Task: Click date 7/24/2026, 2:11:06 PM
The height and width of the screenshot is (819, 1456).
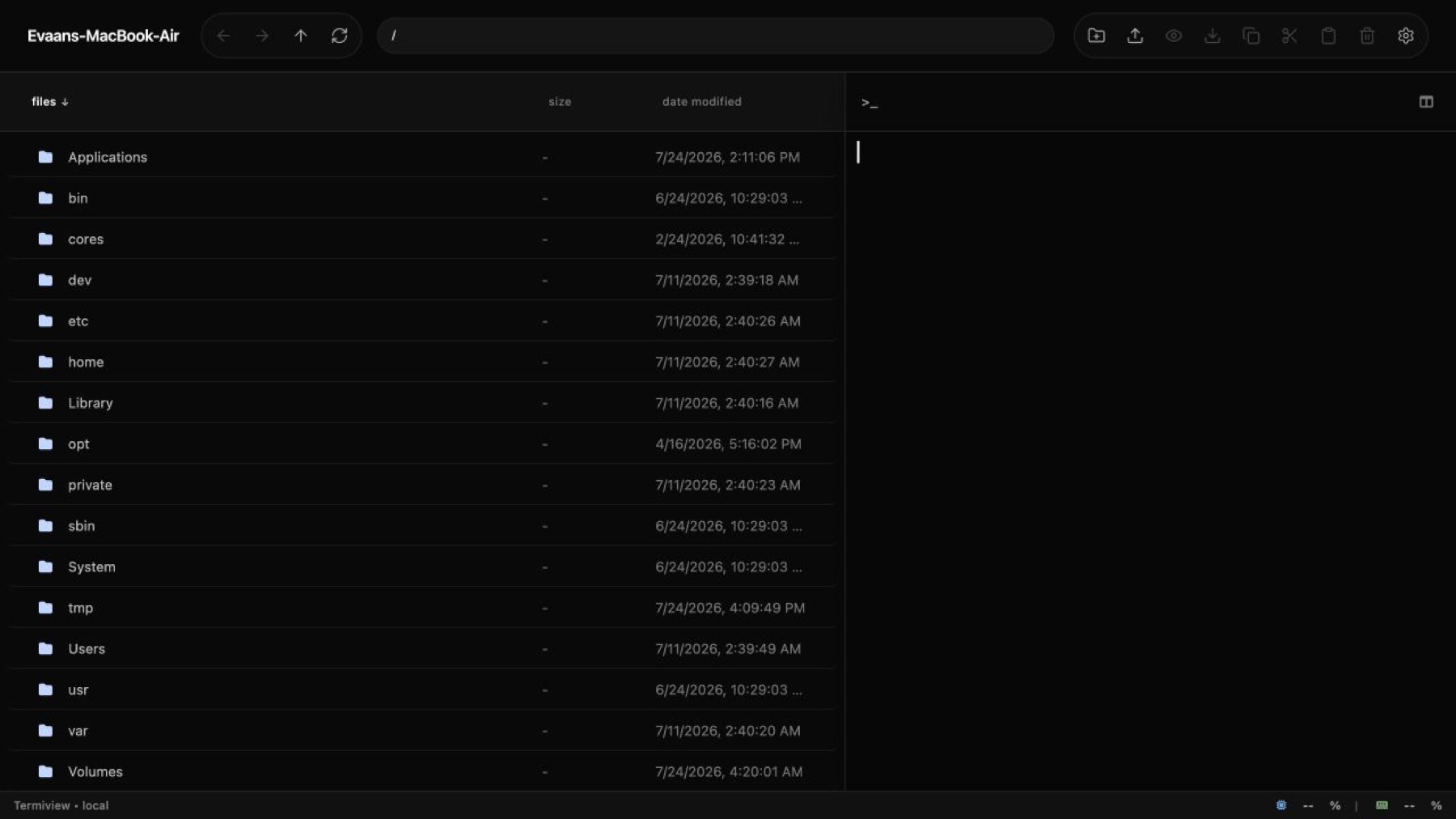Action: tap(727, 157)
